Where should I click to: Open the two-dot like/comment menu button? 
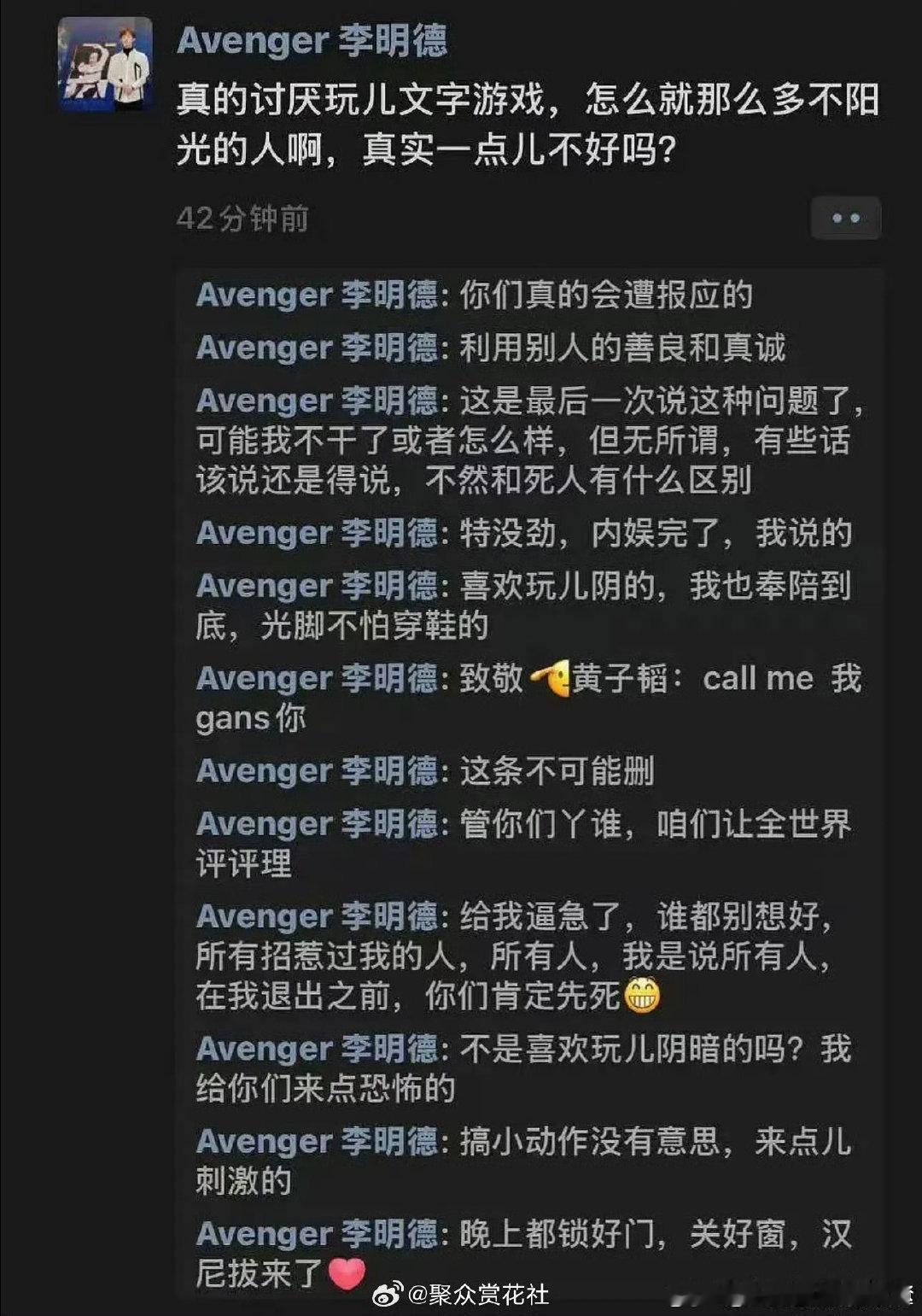coord(845,218)
